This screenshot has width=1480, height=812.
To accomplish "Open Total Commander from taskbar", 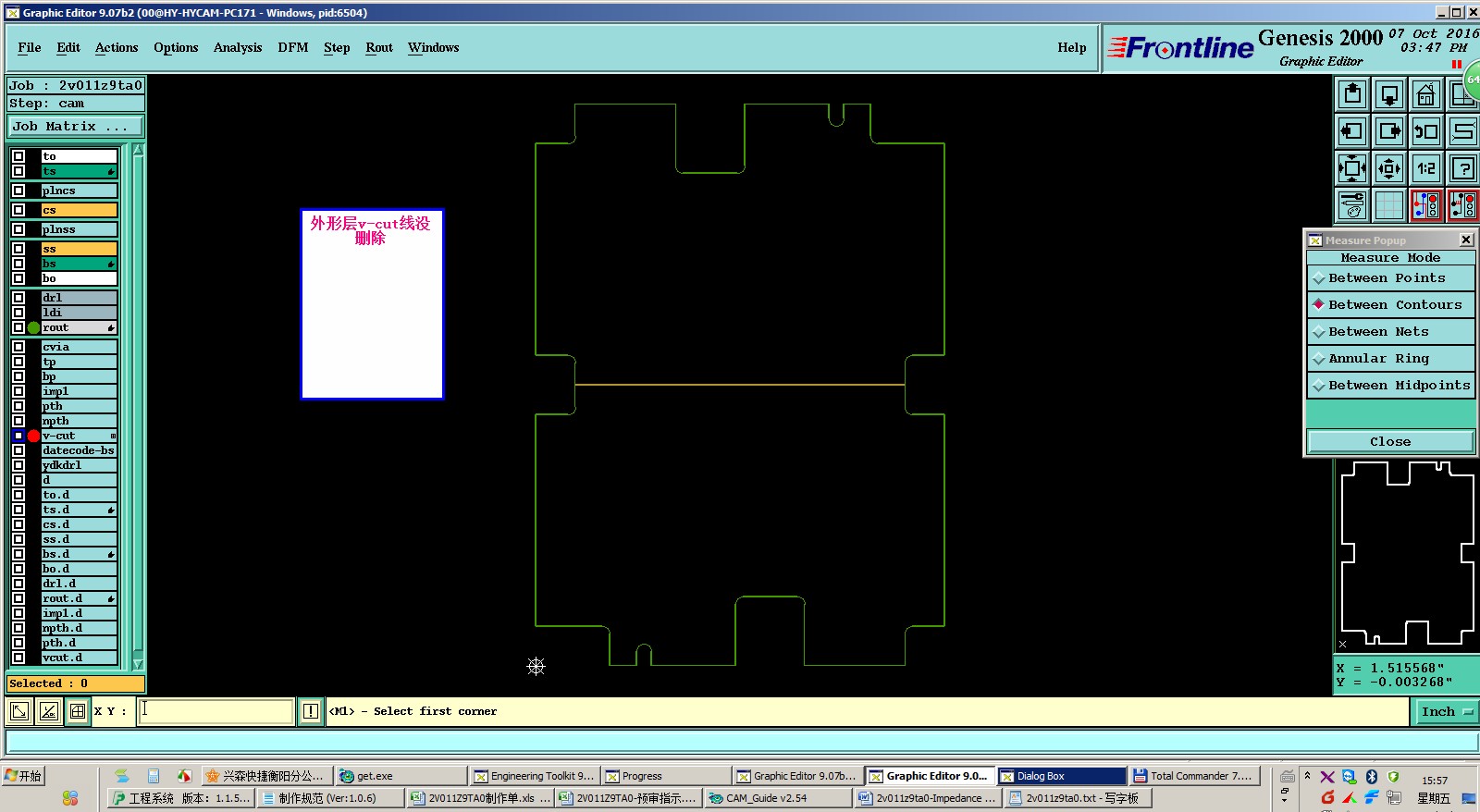I will [x=1193, y=776].
